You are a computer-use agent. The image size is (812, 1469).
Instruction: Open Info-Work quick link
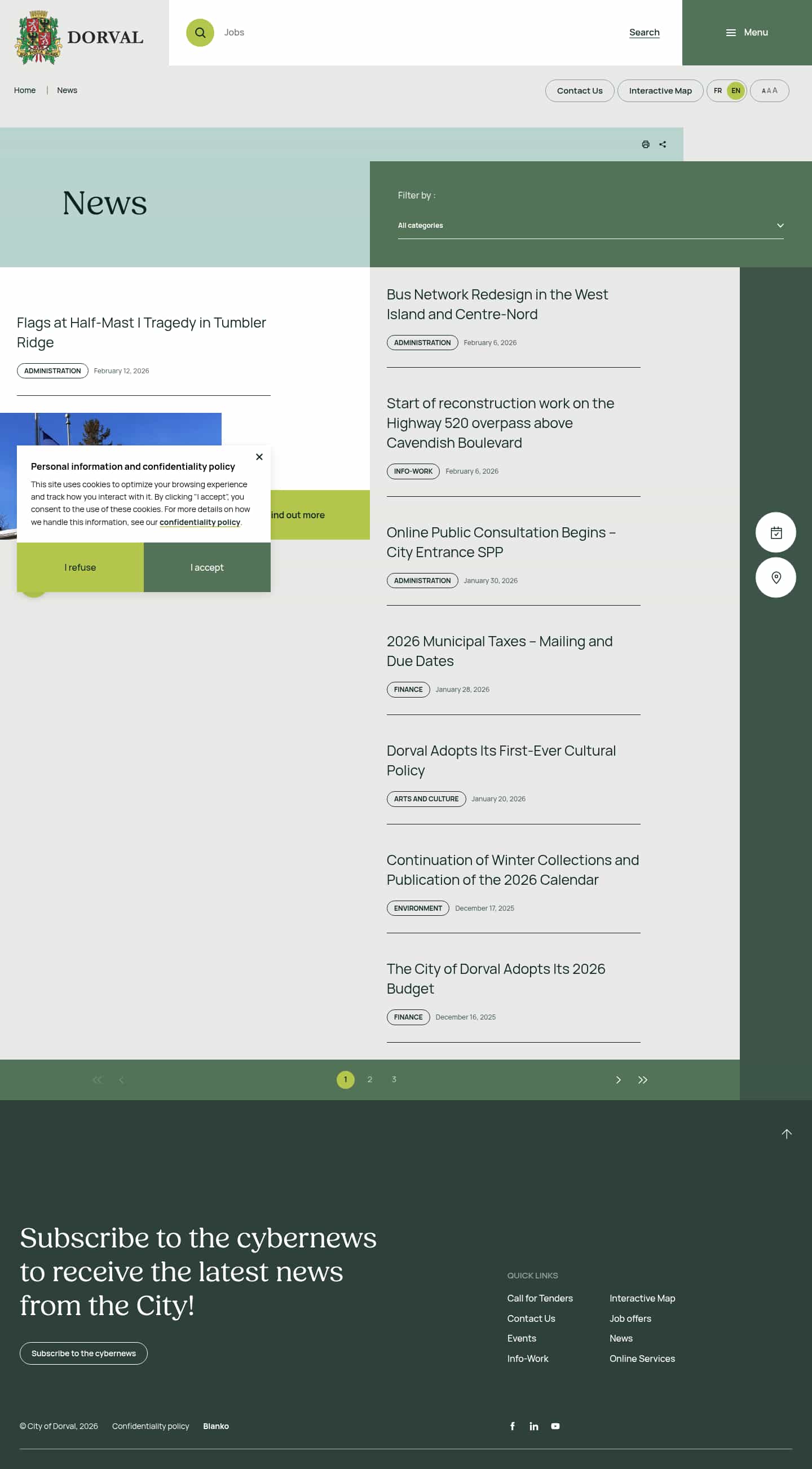click(x=527, y=1358)
